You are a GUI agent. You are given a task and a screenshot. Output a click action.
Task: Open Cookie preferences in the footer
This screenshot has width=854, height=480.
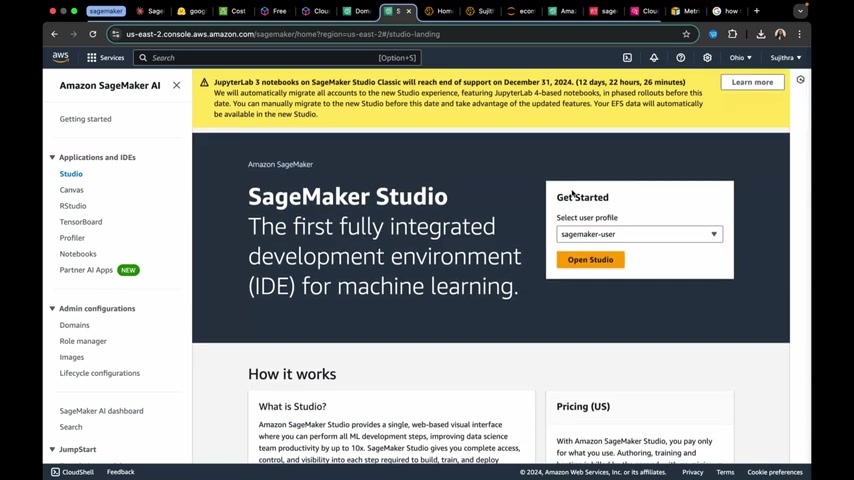point(774,472)
